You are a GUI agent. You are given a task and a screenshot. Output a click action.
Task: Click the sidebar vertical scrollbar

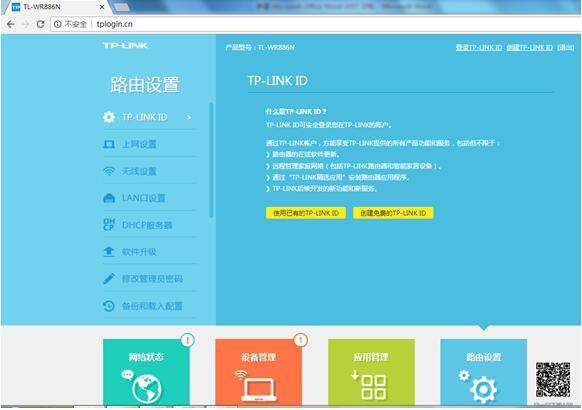tap(211, 160)
